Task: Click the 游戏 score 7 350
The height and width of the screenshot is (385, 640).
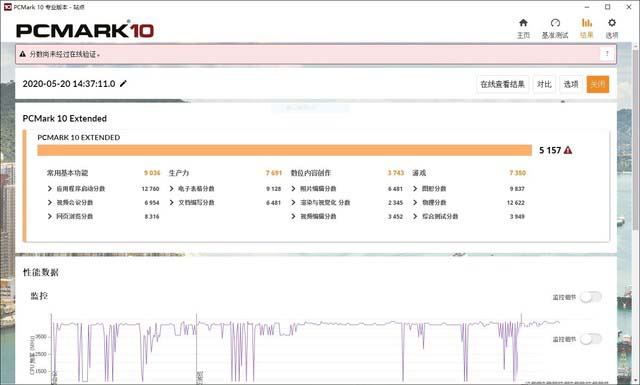Action: point(518,173)
